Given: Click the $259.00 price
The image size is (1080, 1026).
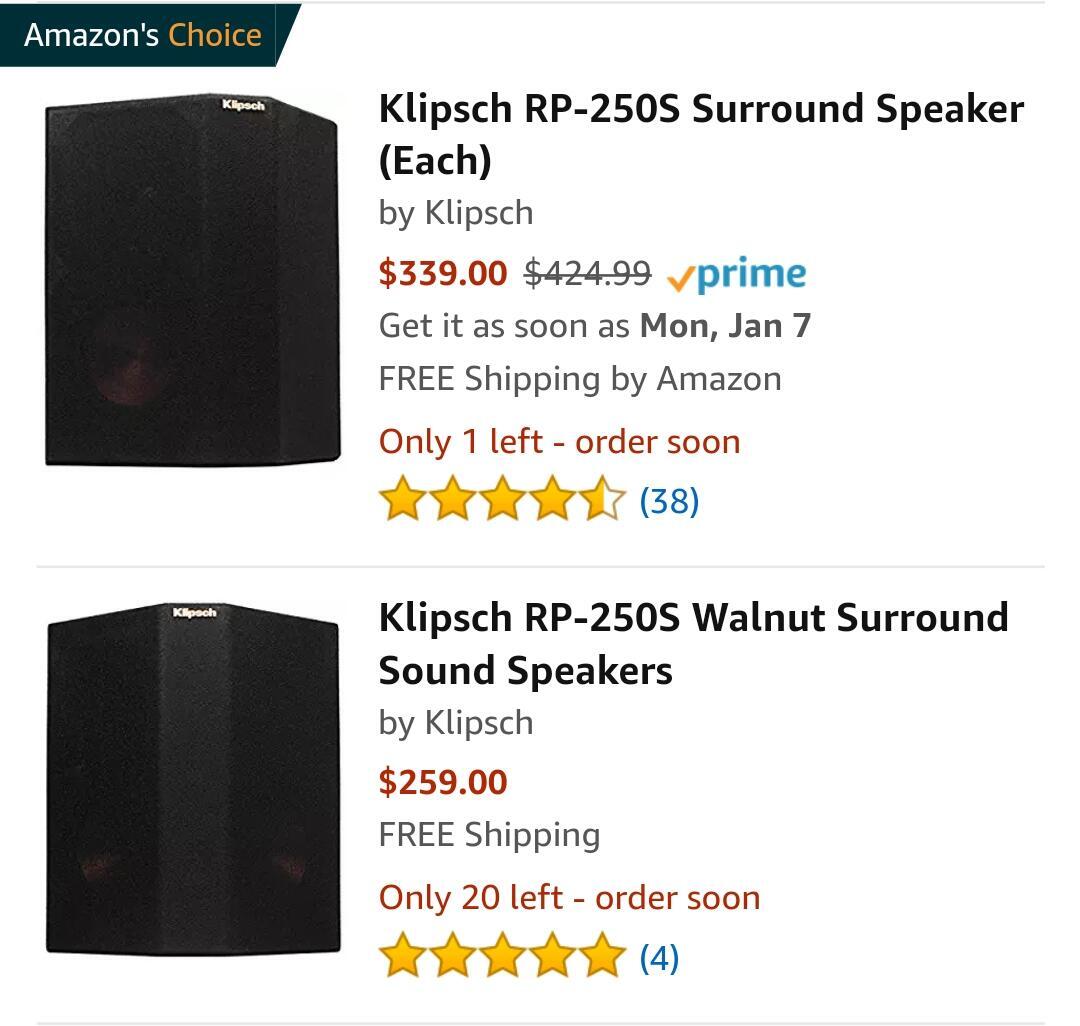Looking at the screenshot, I should point(442,781).
